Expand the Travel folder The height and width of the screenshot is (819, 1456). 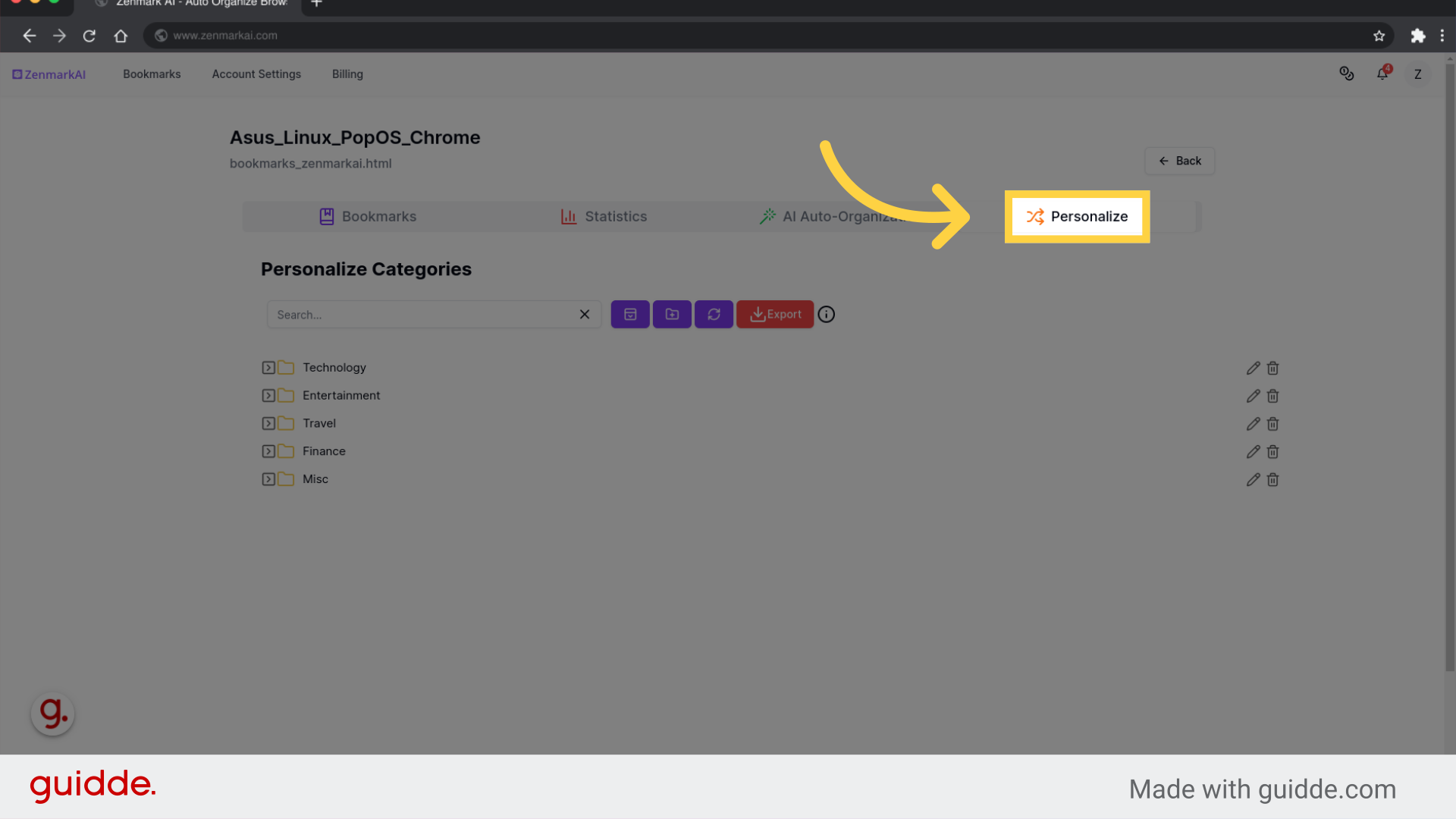[268, 423]
